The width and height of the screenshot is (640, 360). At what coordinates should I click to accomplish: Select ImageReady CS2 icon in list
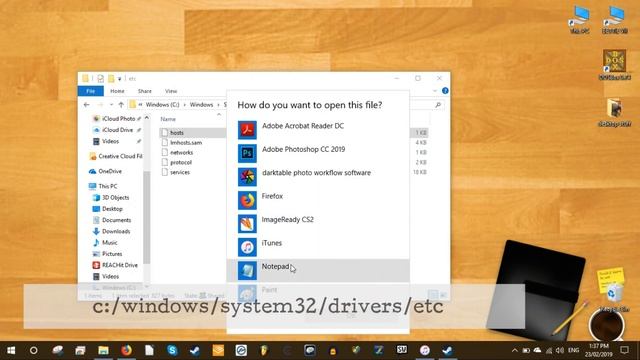[247, 224]
